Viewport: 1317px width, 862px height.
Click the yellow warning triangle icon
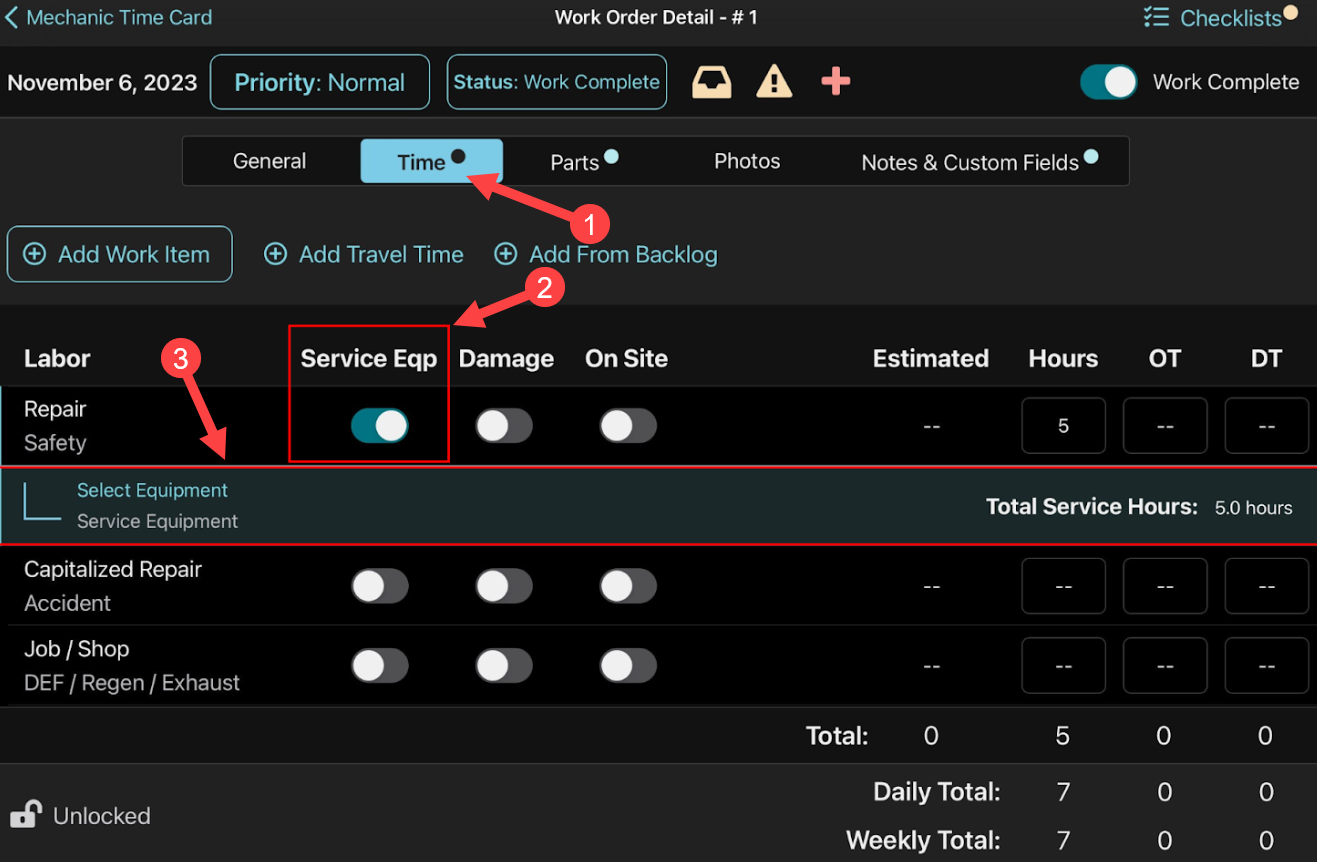tap(774, 82)
